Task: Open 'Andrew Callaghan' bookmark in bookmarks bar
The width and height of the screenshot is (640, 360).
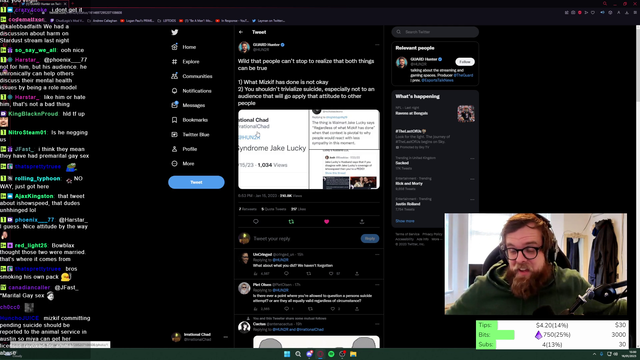Action: [x=102, y=20]
